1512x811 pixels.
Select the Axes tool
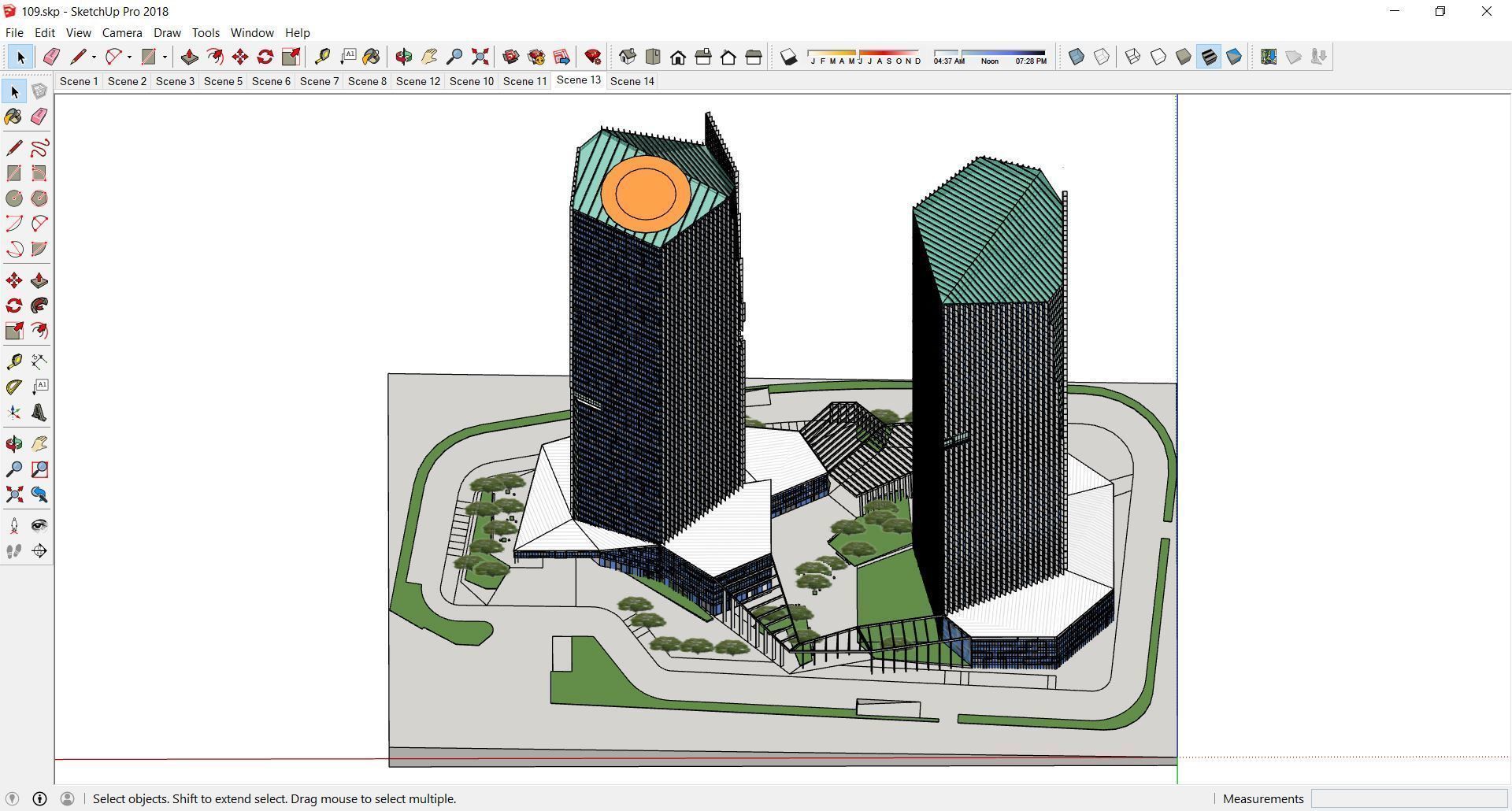point(14,413)
